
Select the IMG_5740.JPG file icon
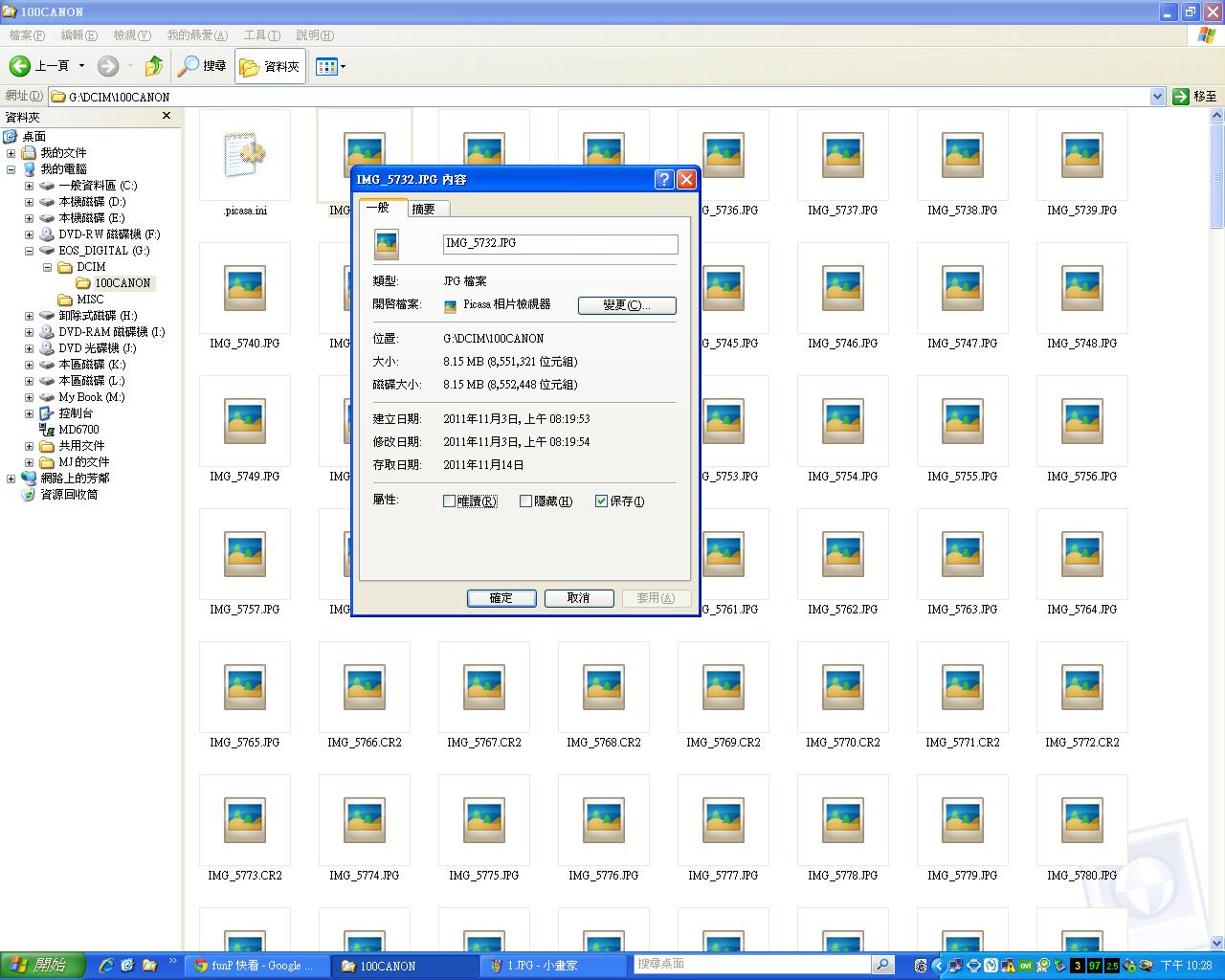pos(245,288)
